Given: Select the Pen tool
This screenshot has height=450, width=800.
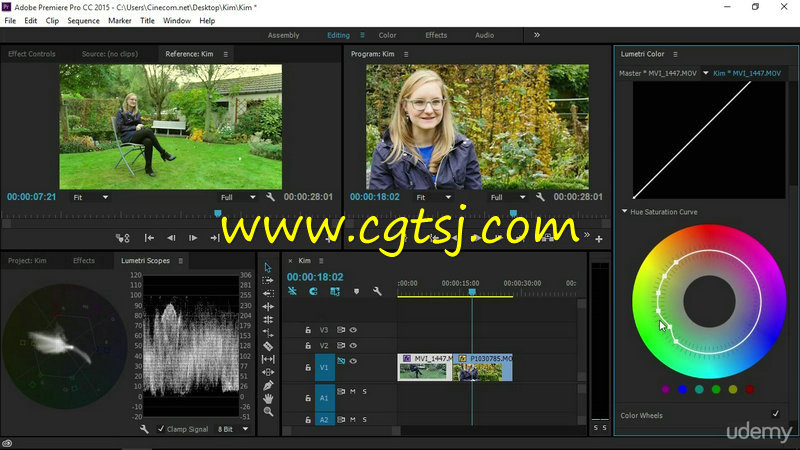Looking at the screenshot, I should [268, 386].
